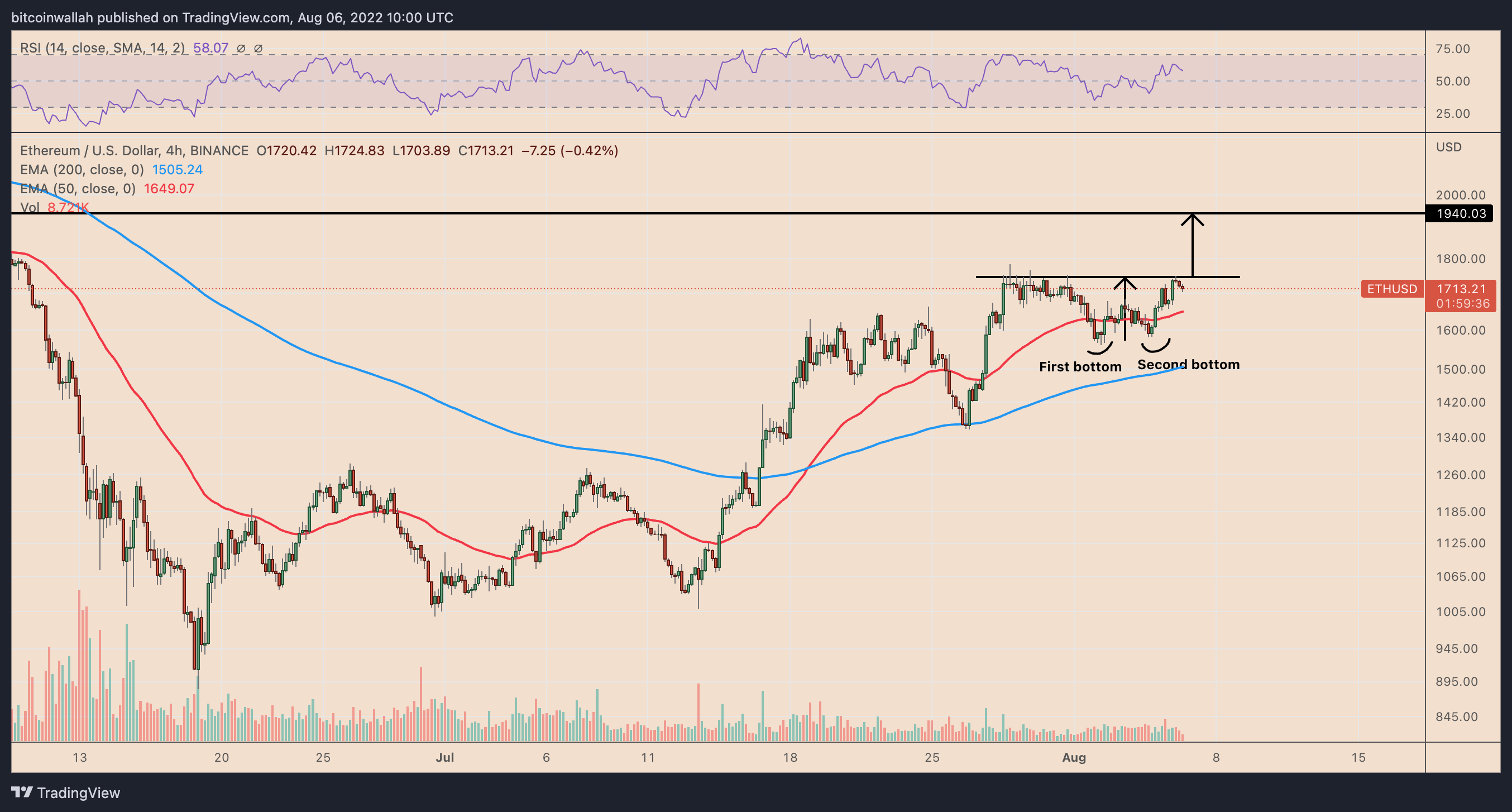
Task: Click the 1340.00 price scale label
Action: tap(1460, 438)
